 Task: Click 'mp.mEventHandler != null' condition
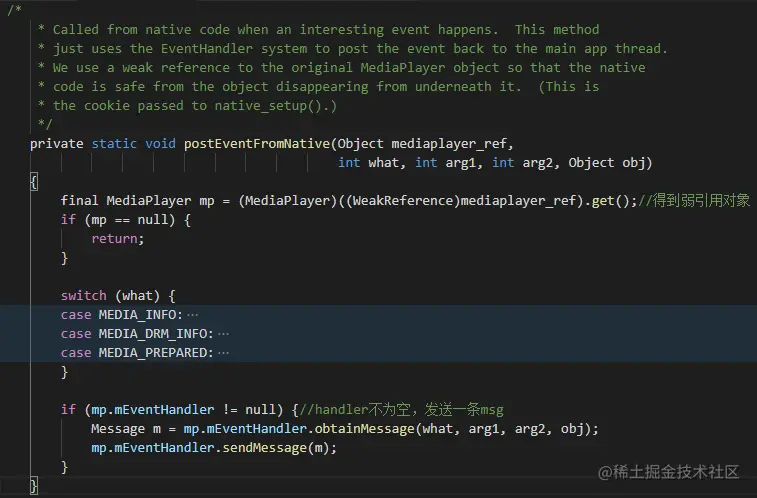pos(183,410)
